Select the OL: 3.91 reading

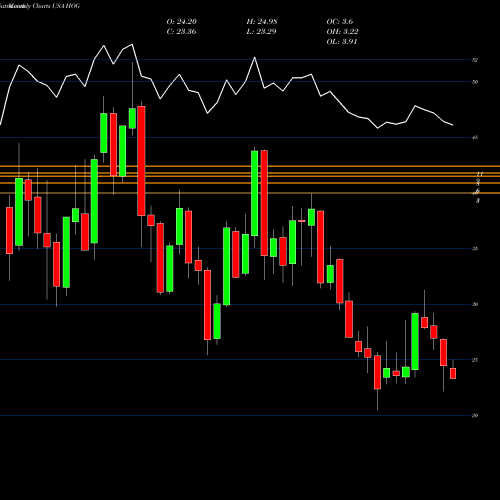point(342,42)
